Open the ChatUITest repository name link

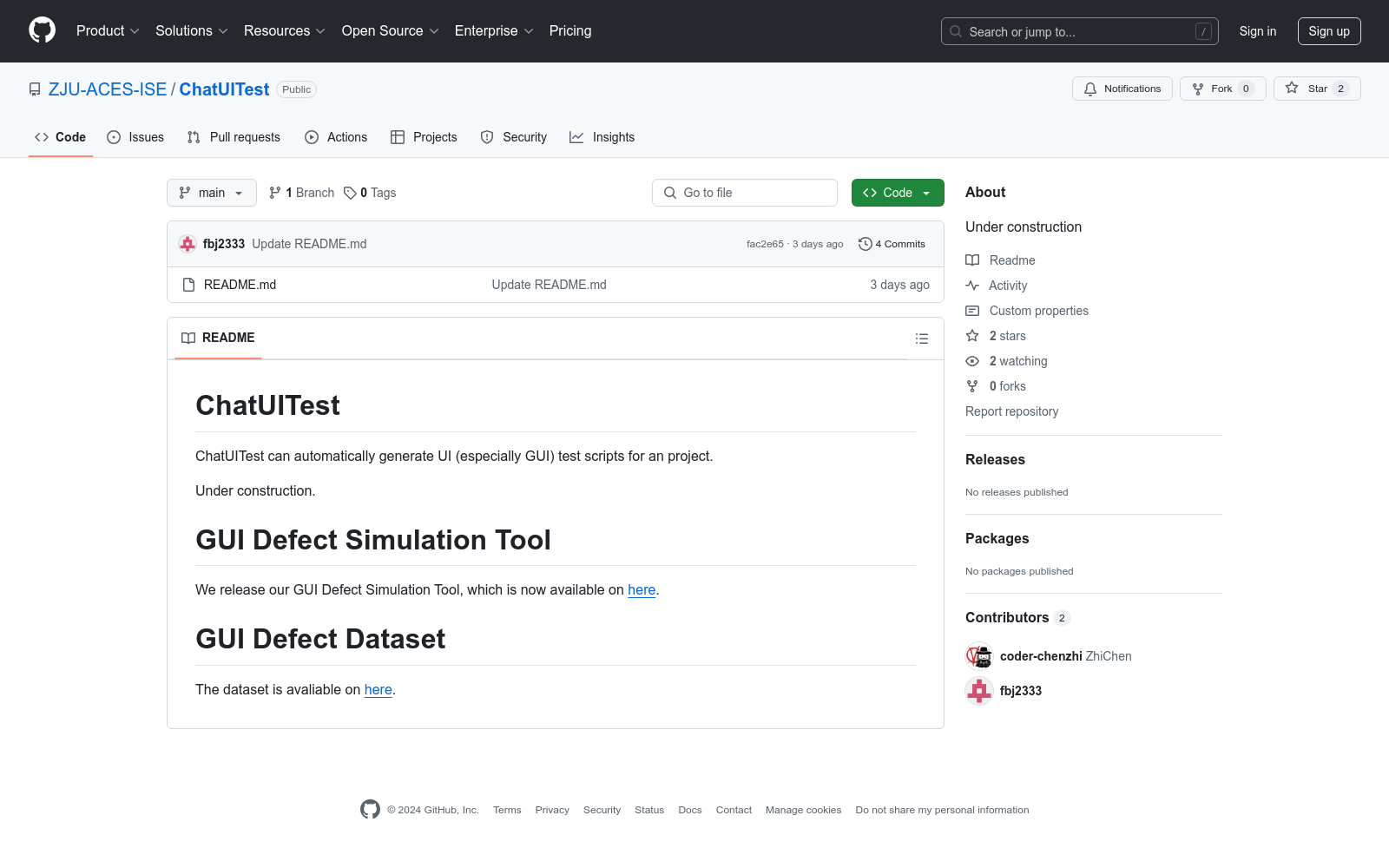tap(224, 89)
